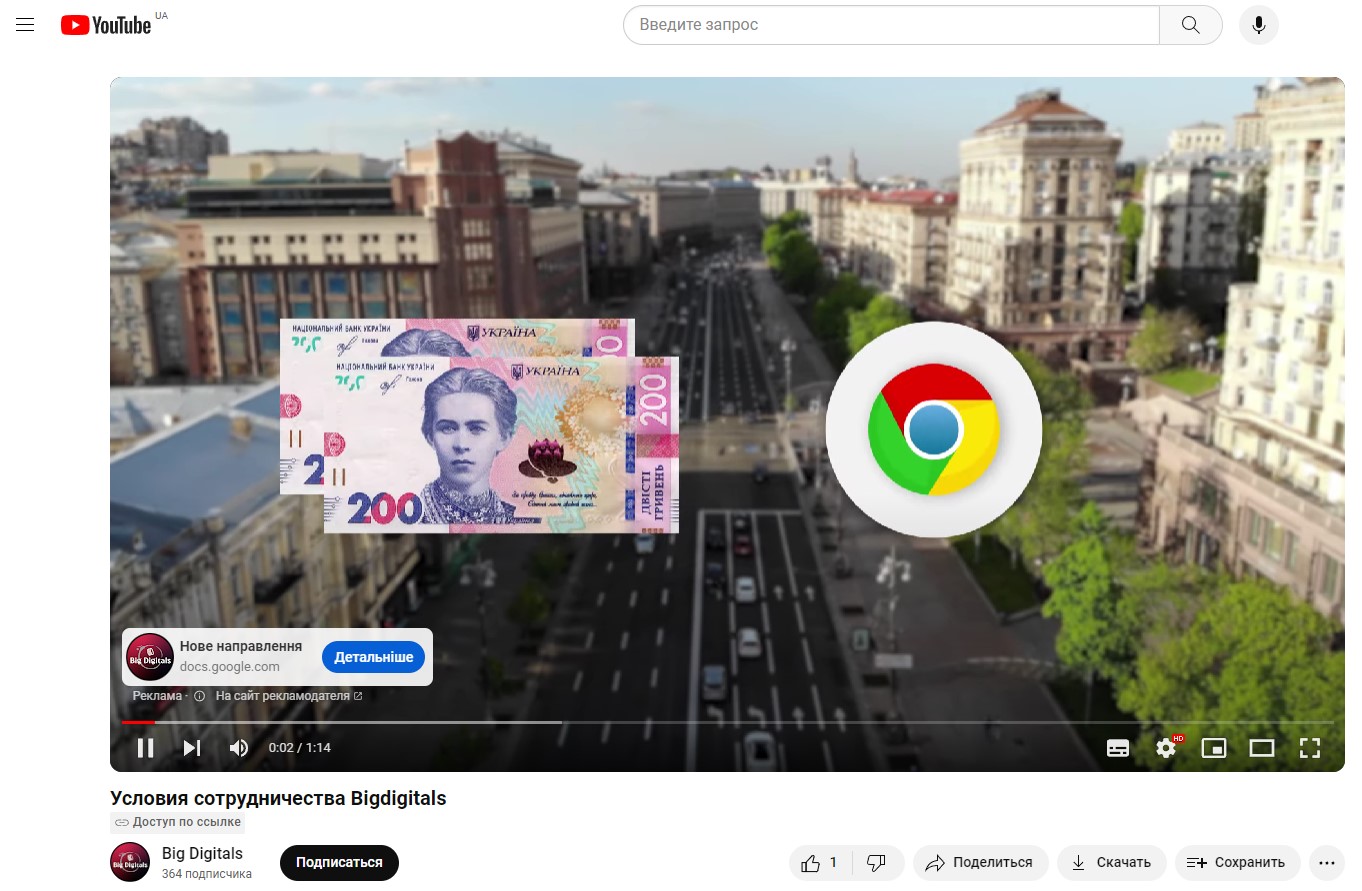Toggle subtitles on the video
Viewport: 1362px width, 891px height.
click(1118, 748)
